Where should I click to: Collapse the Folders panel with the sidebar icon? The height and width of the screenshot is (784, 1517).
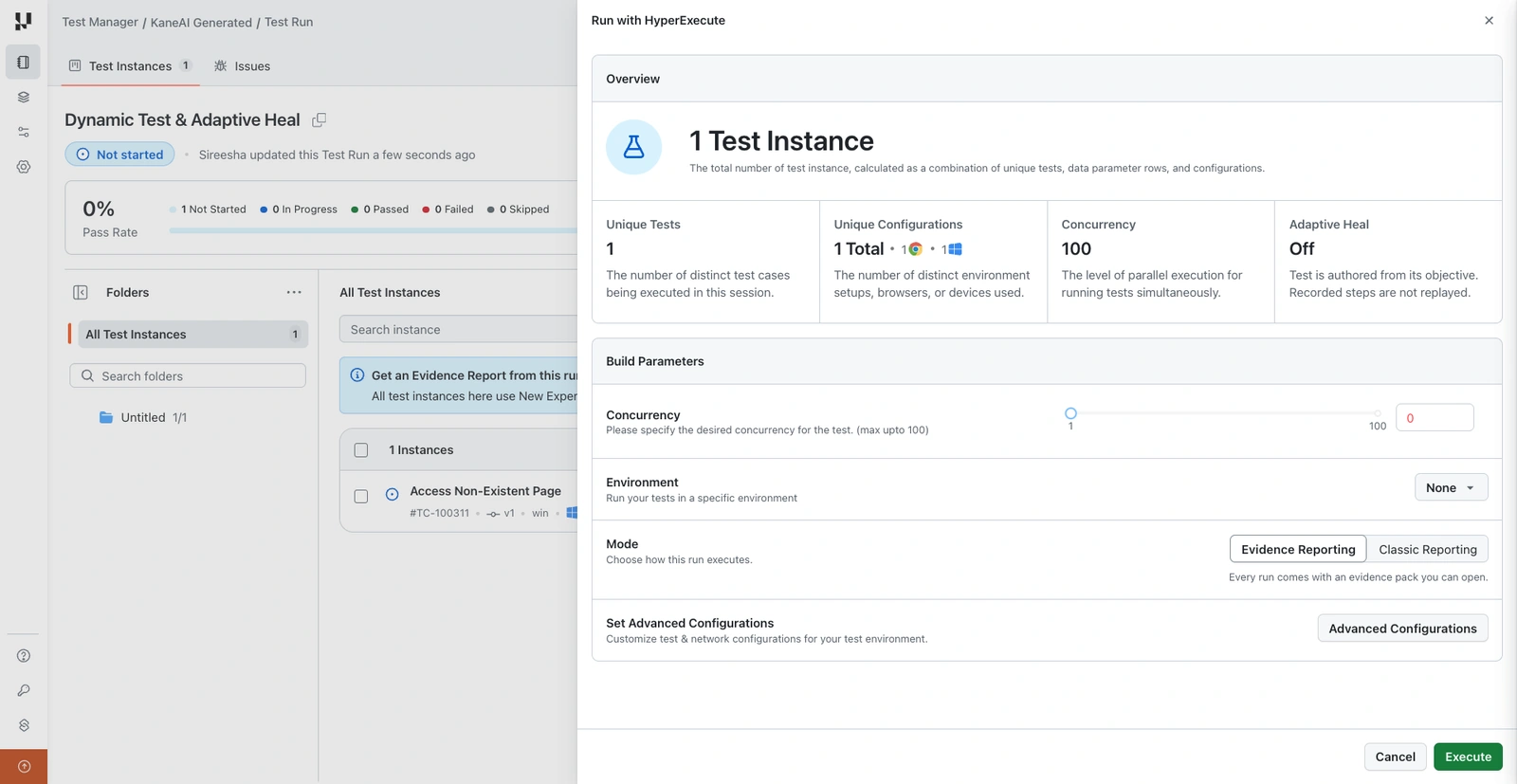click(x=81, y=293)
